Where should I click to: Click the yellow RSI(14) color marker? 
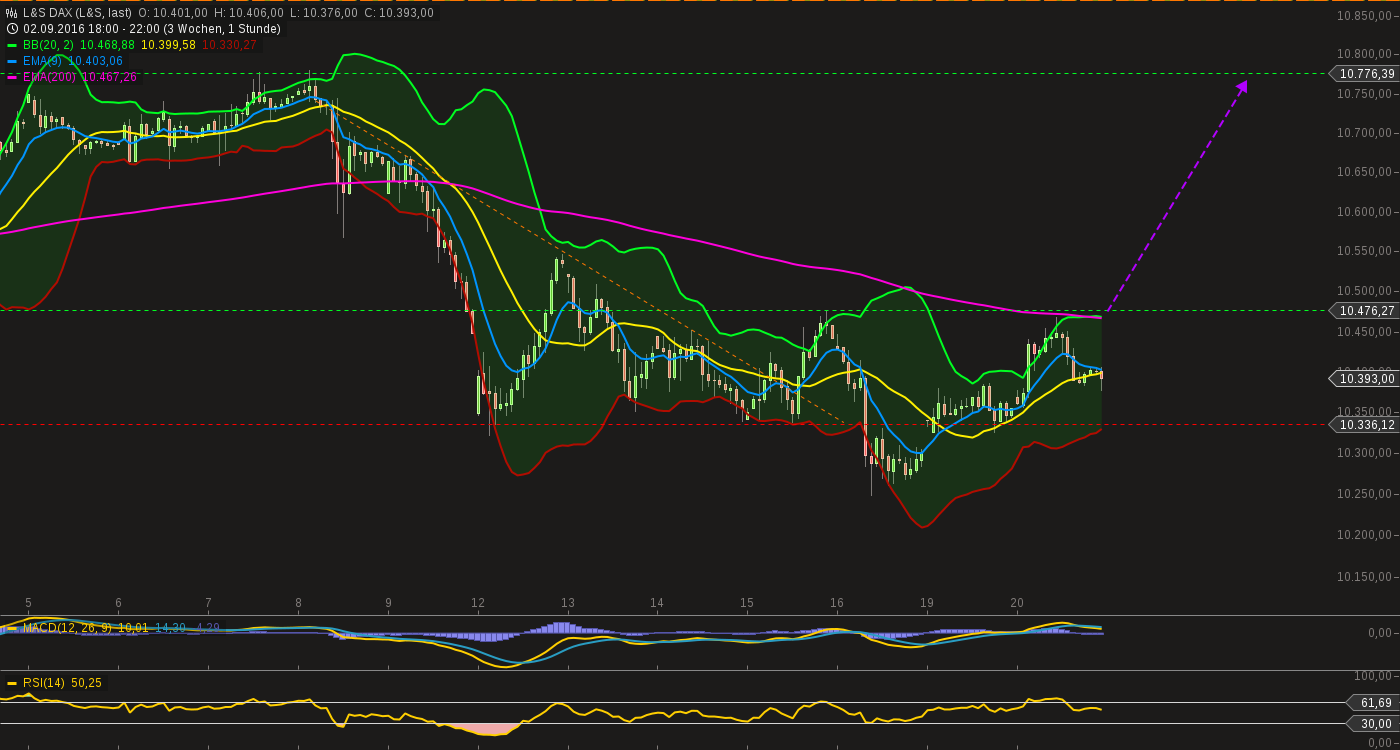[12, 683]
